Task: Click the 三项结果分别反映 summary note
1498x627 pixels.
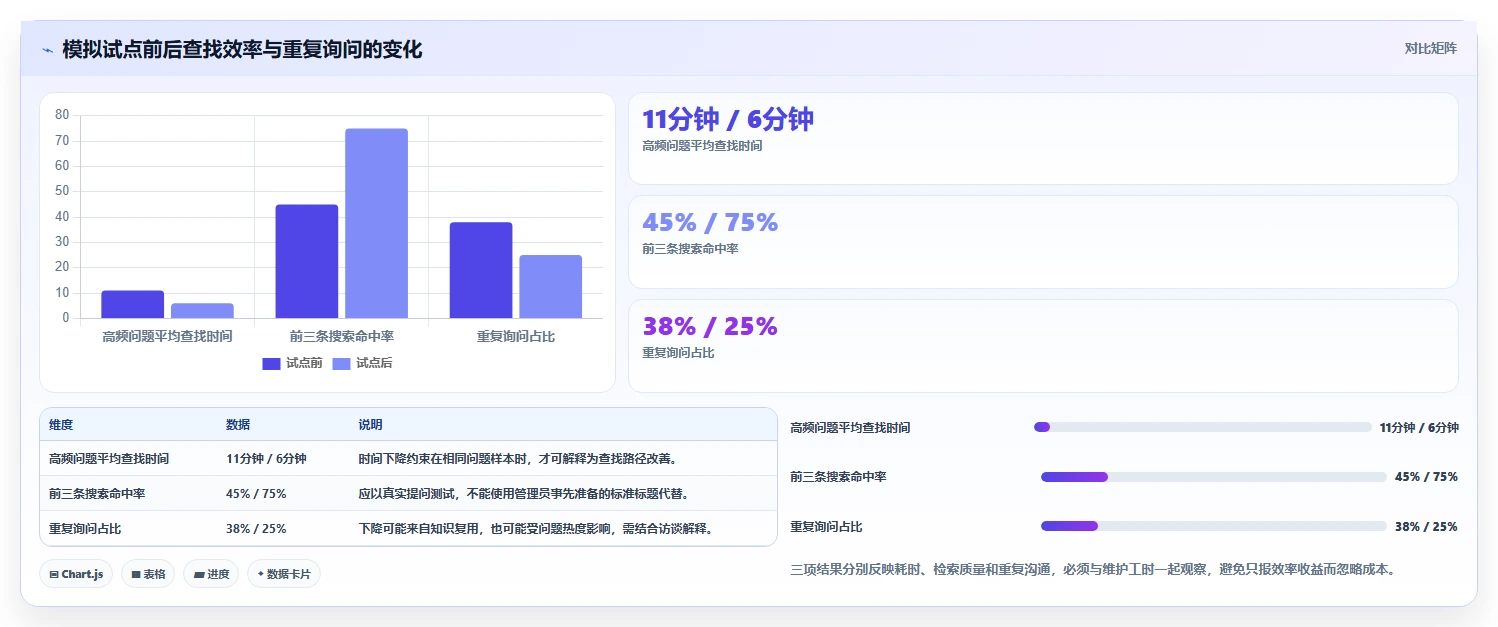Action: (x=1092, y=570)
